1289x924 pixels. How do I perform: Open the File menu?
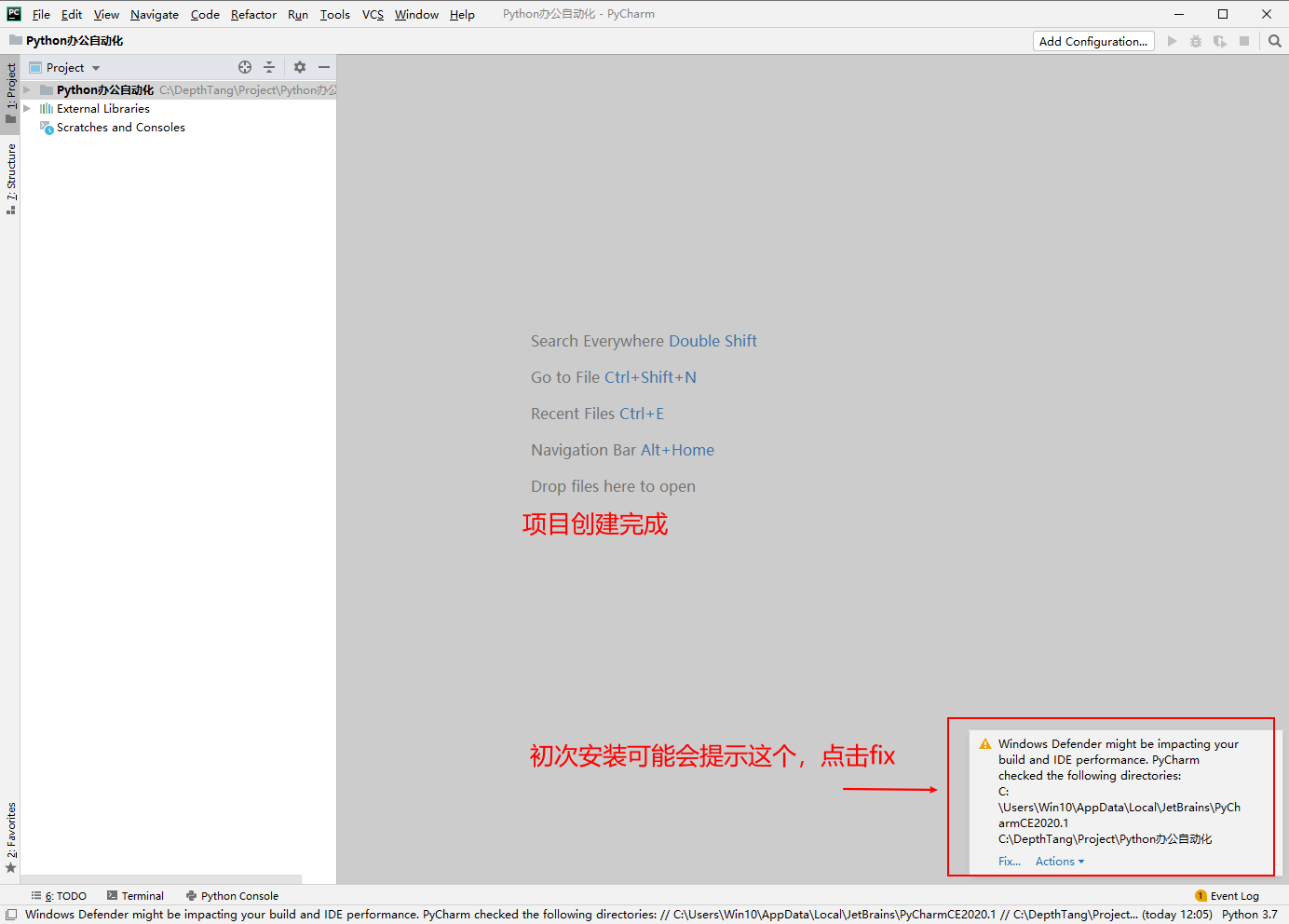[41, 14]
